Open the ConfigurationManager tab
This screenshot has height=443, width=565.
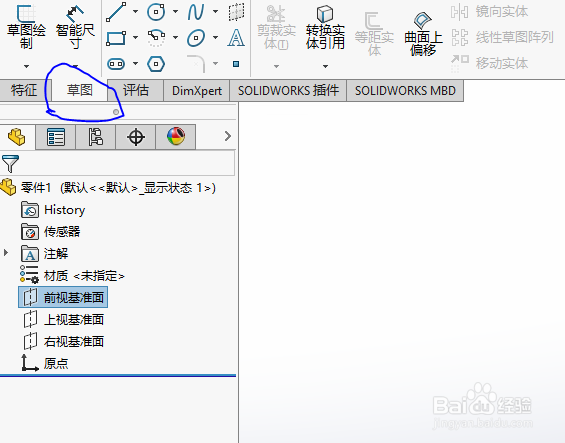coord(96,137)
